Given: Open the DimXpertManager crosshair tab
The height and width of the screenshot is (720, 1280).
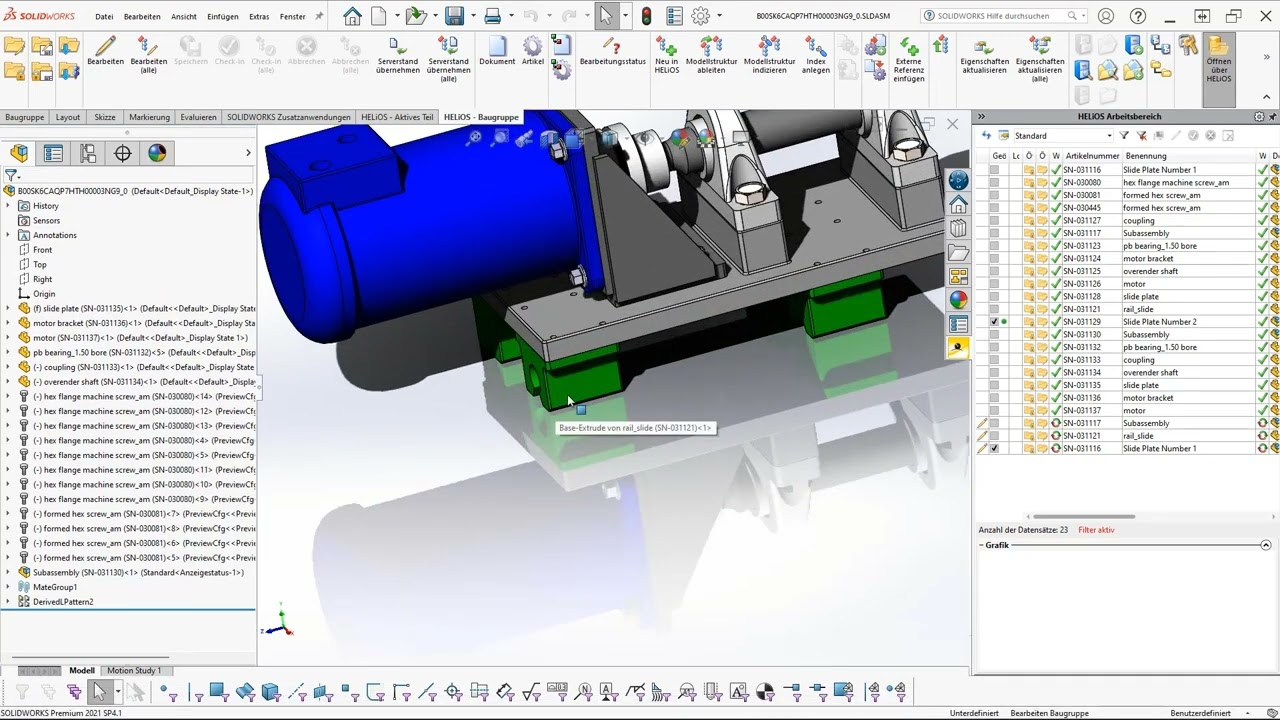Looking at the screenshot, I should coord(122,153).
